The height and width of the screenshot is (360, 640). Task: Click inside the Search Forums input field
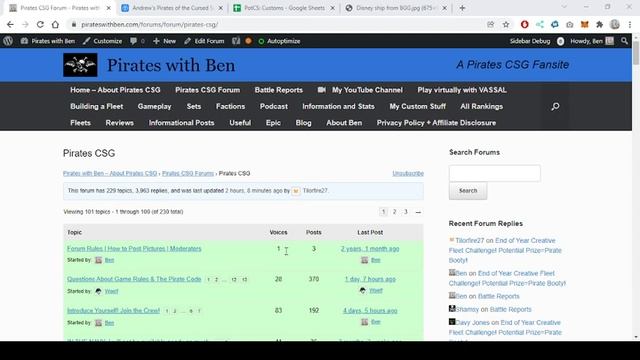tap(495, 173)
